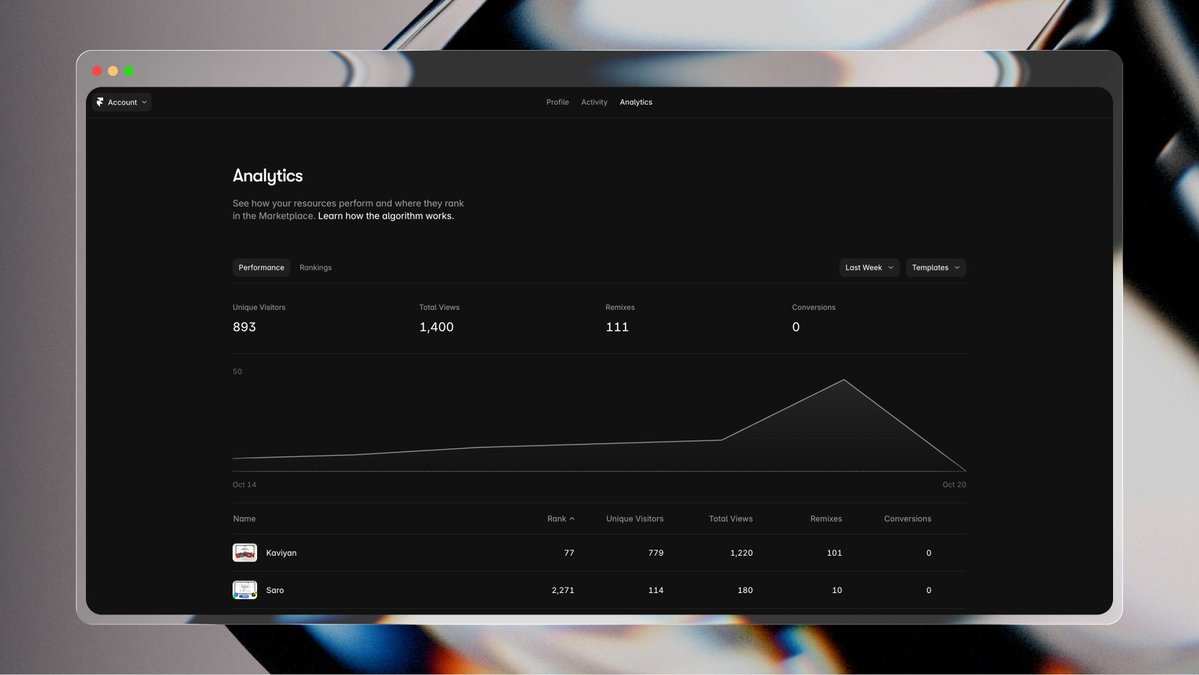Switch to the Rankings tab
This screenshot has width=1199, height=675.
coord(315,268)
